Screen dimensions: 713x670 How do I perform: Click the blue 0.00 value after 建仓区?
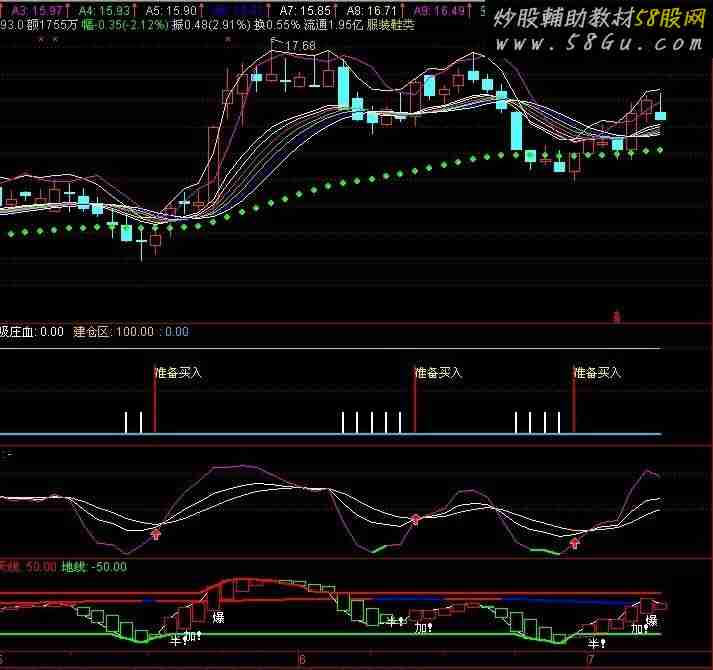click(x=176, y=332)
